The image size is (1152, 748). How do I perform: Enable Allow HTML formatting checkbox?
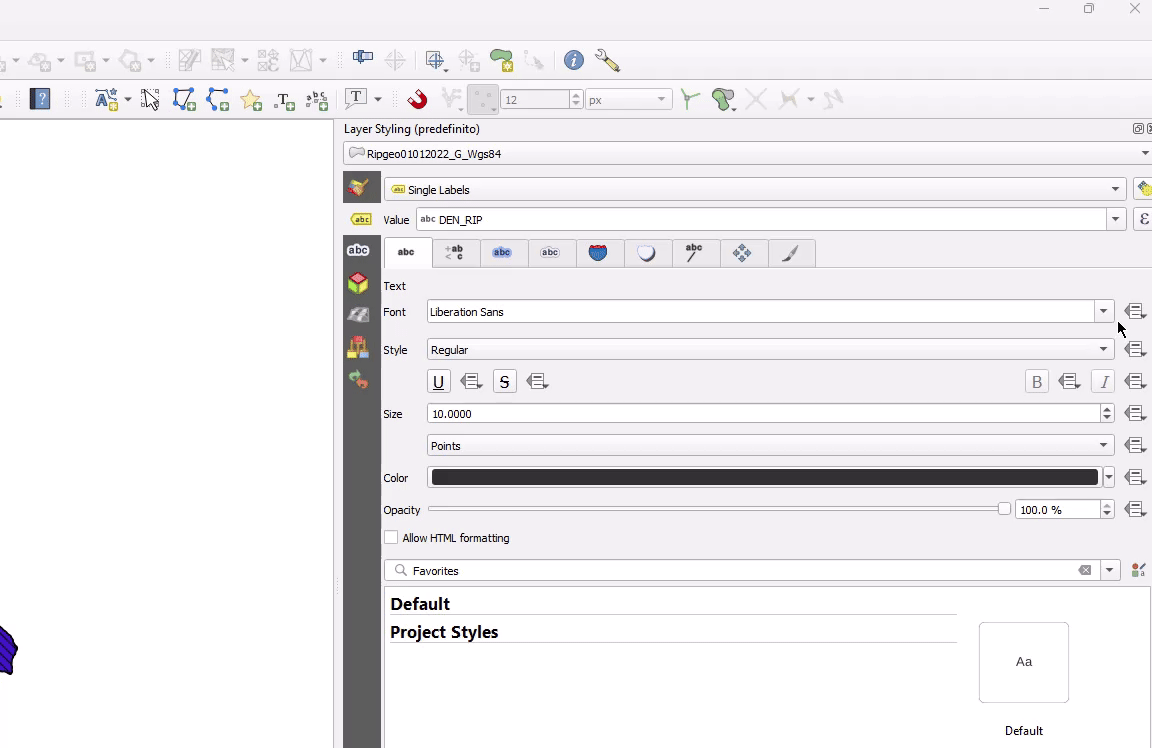coord(391,538)
